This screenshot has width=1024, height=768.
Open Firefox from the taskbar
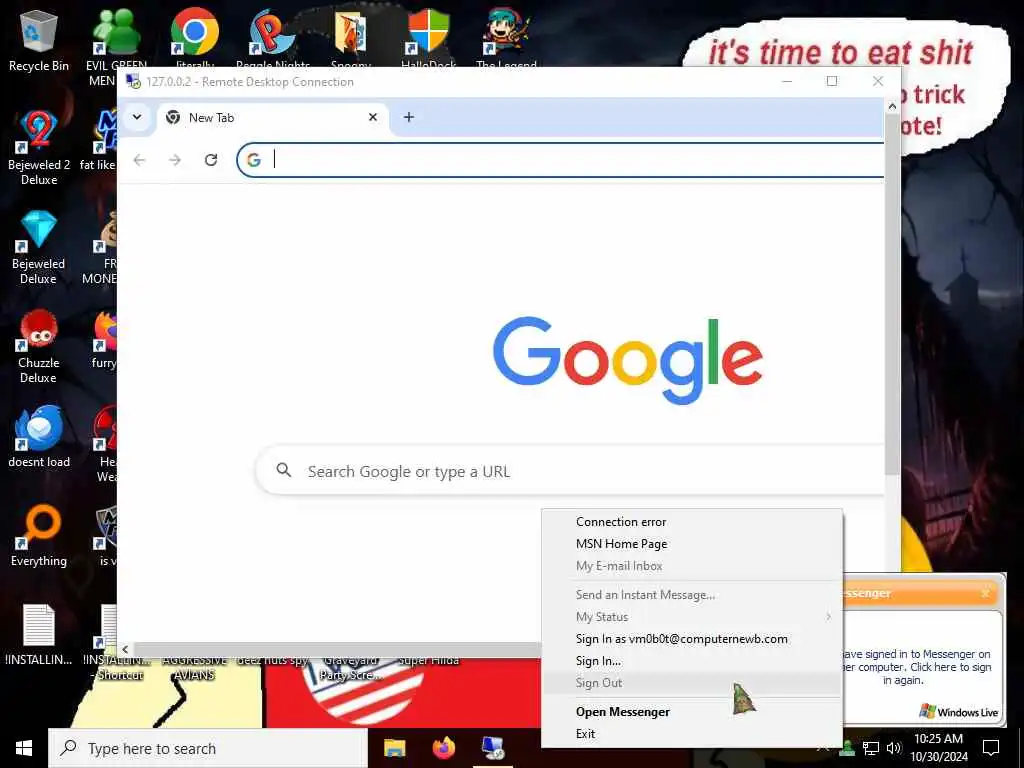444,748
